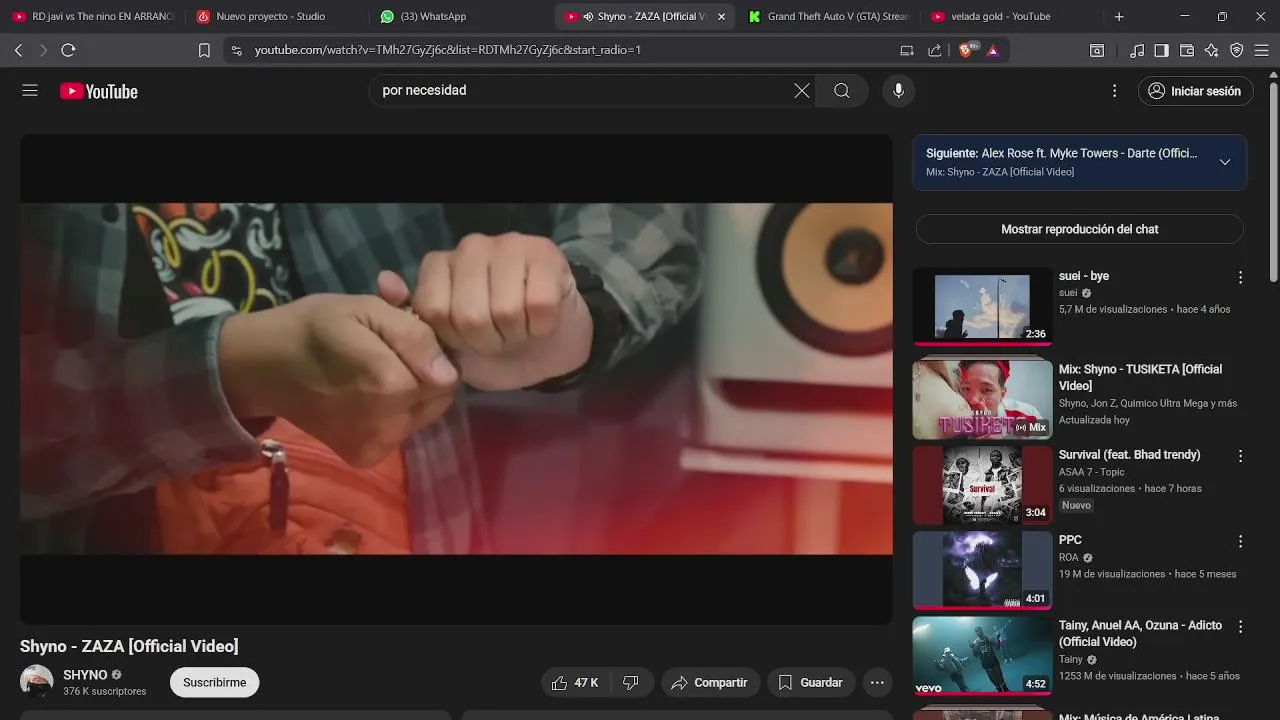Switch to WhatsApp browser tab
Viewport: 1280px width, 720px height.
pos(433,16)
